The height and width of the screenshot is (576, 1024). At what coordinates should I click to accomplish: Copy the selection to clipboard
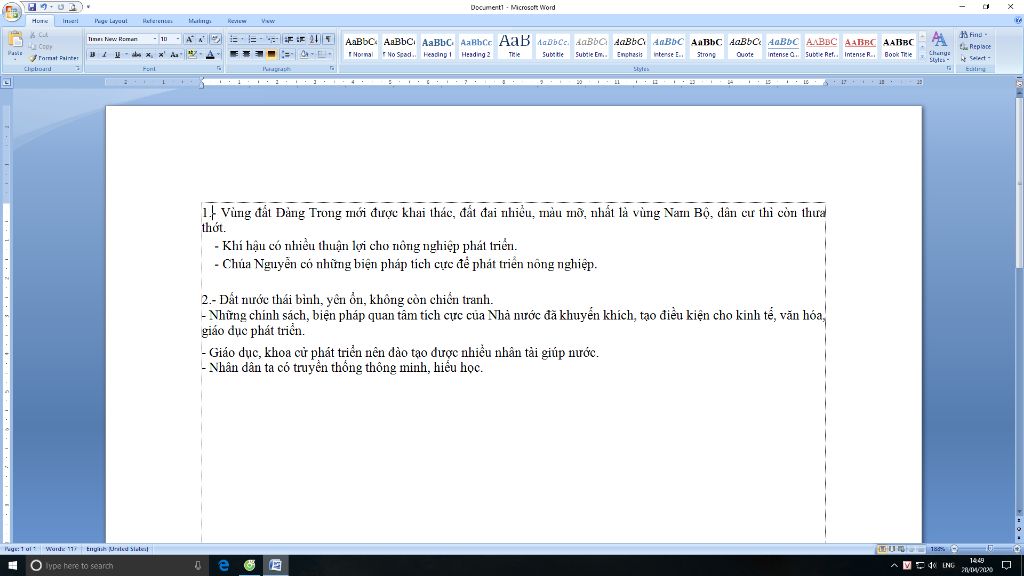pos(40,46)
